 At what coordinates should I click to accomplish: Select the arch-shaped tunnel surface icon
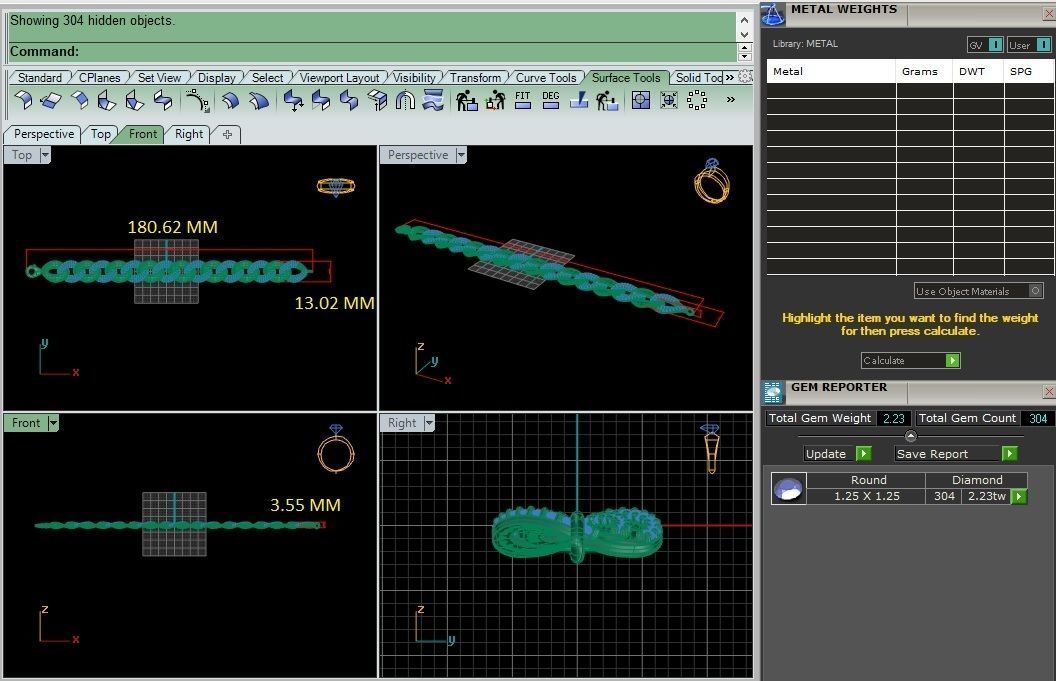[x=405, y=100]
